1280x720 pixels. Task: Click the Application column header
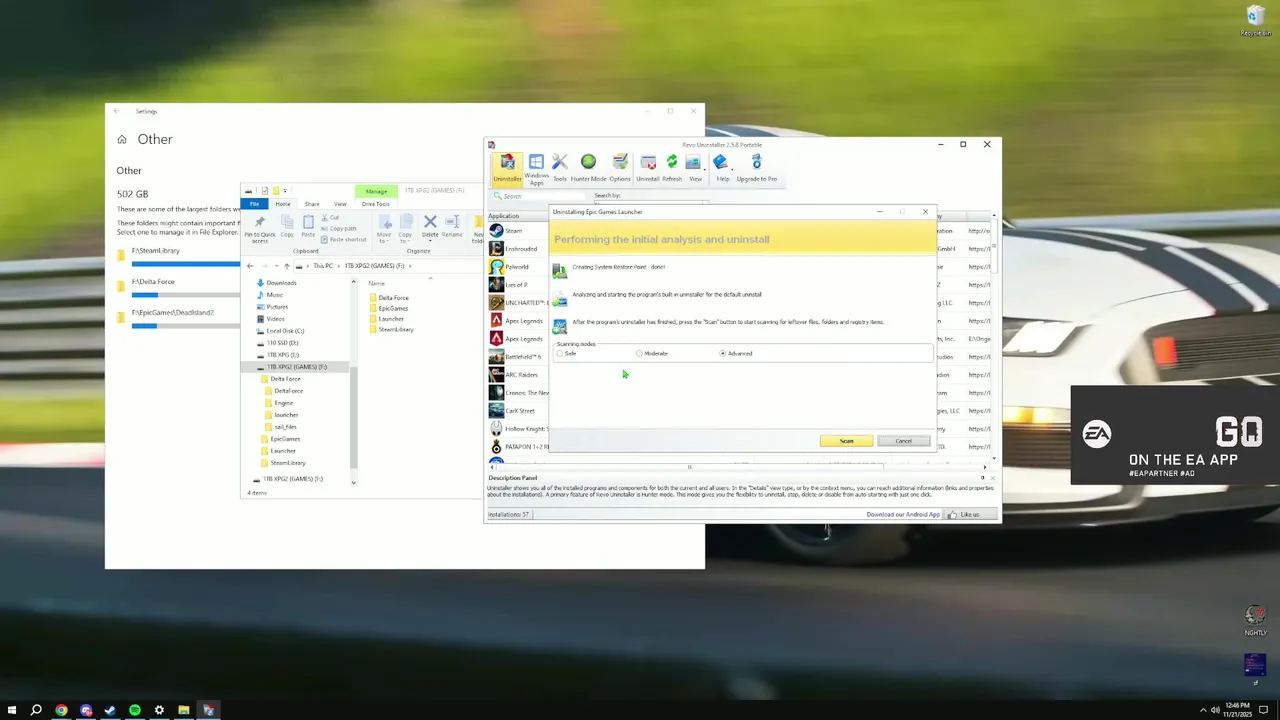pyautogui.click(x=518, y=216)
